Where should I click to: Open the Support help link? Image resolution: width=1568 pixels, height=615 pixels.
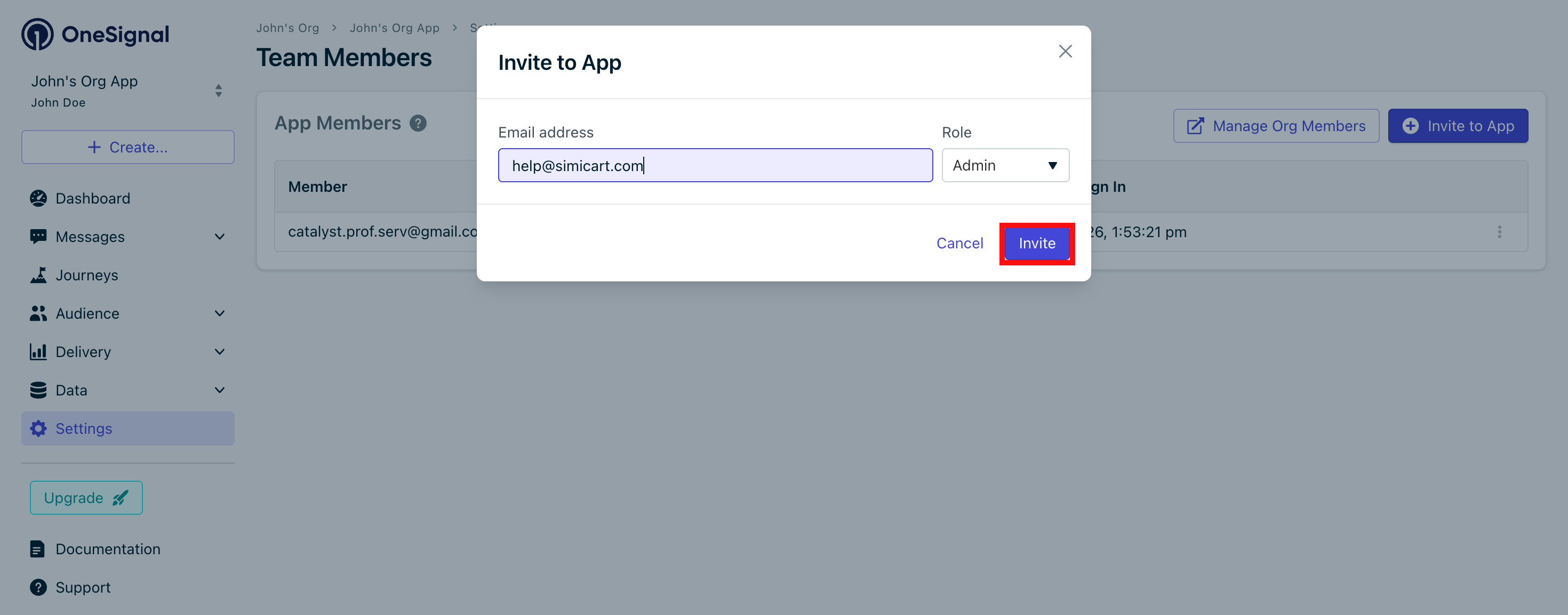tap(83, 587)
